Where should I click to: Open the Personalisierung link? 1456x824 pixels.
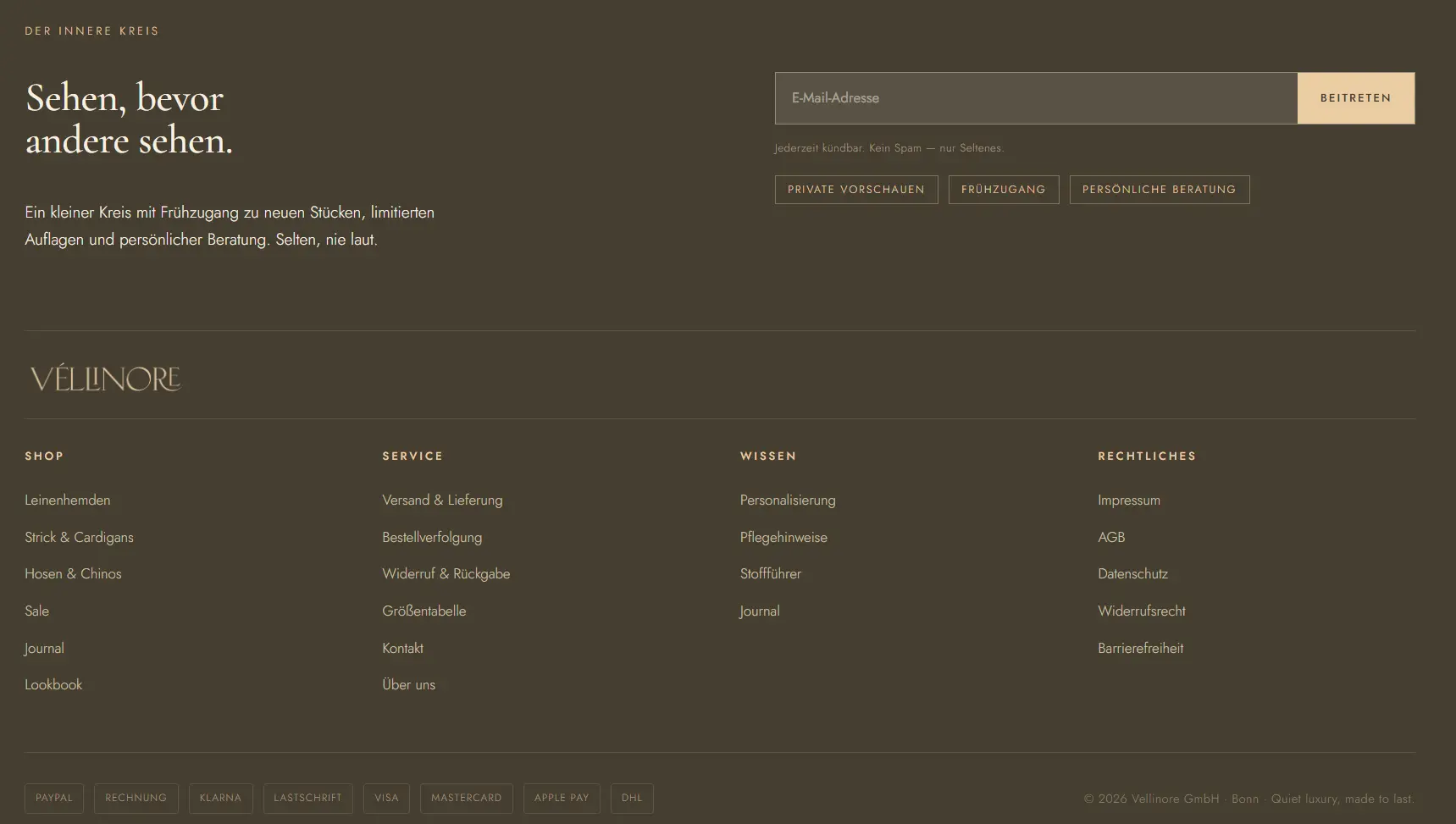[788, 500]
